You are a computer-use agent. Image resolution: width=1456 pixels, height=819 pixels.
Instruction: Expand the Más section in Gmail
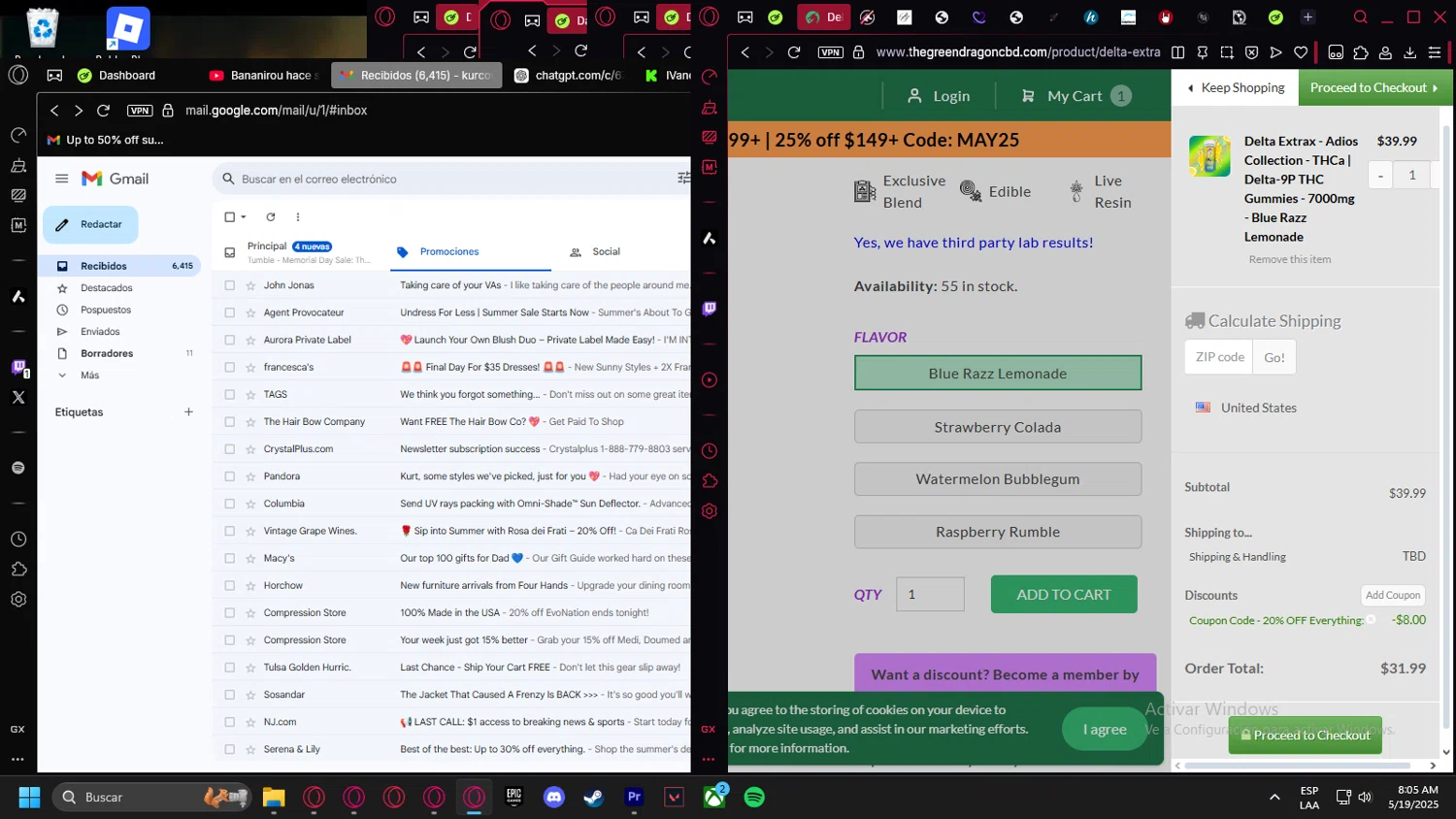pos(89,376)
